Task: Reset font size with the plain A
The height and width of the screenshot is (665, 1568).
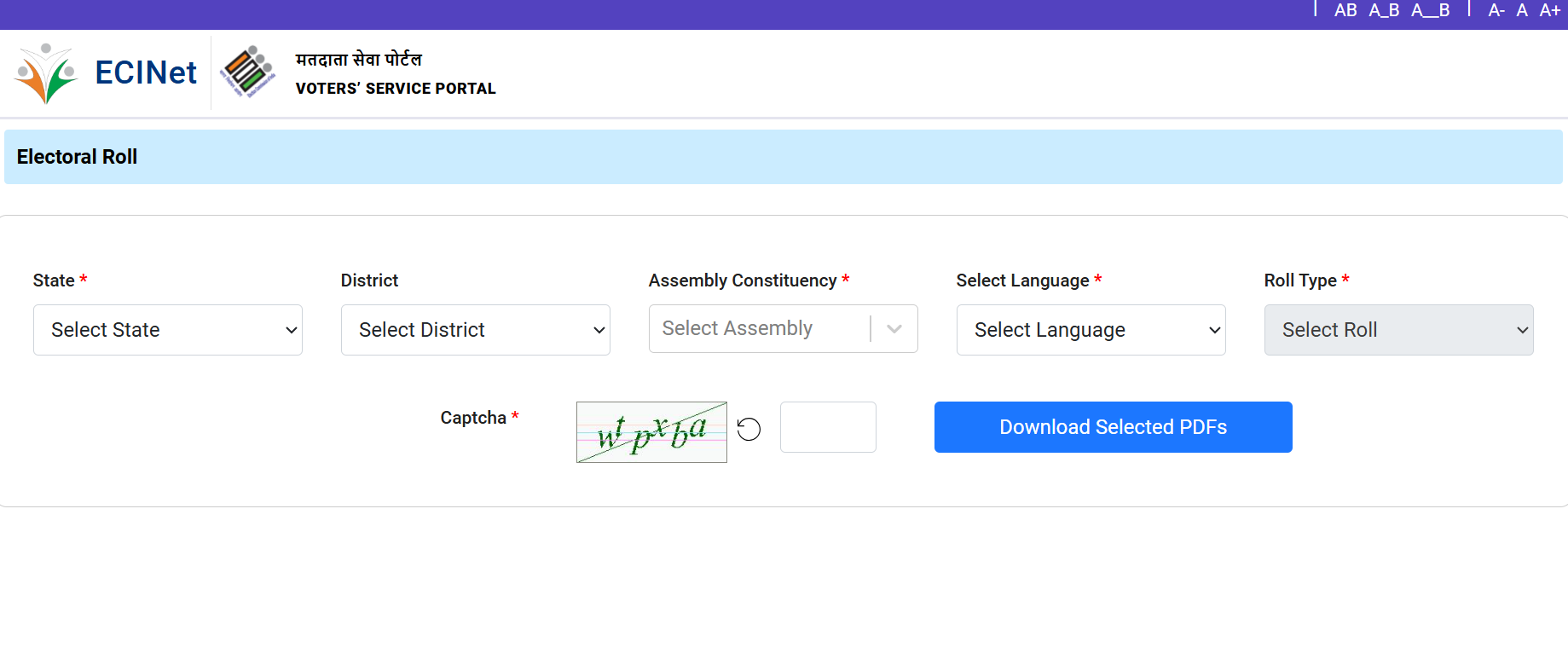Action: pos(1522,10)
